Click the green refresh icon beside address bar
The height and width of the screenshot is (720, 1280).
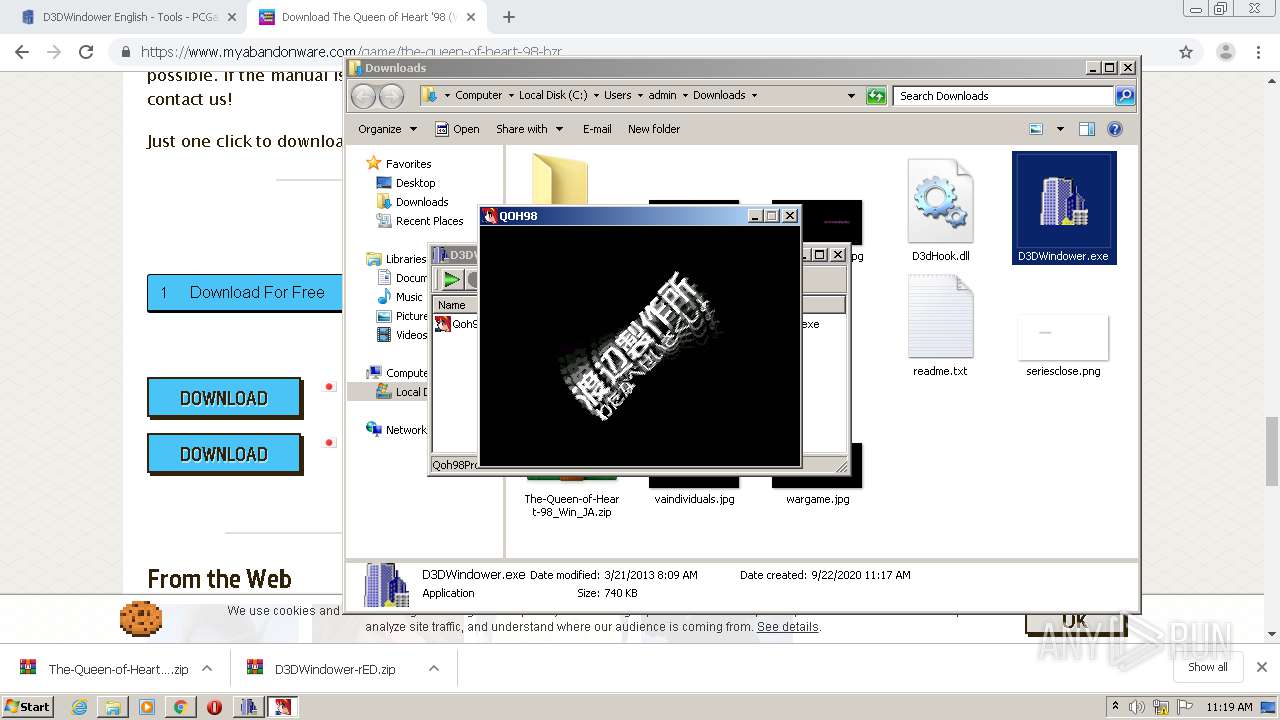click(876, 96)
